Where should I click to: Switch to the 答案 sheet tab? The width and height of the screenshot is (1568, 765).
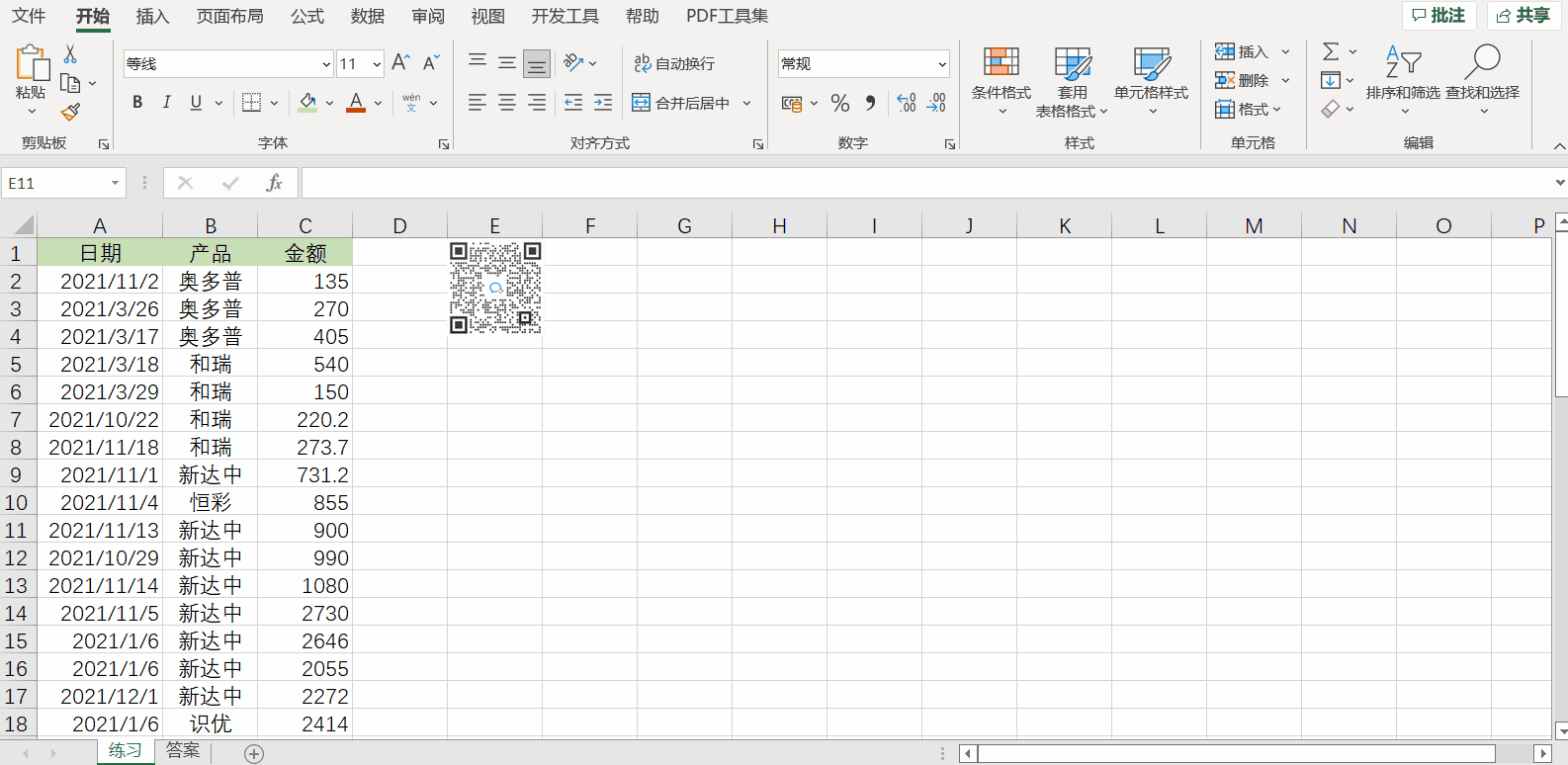tap(183, 751)
